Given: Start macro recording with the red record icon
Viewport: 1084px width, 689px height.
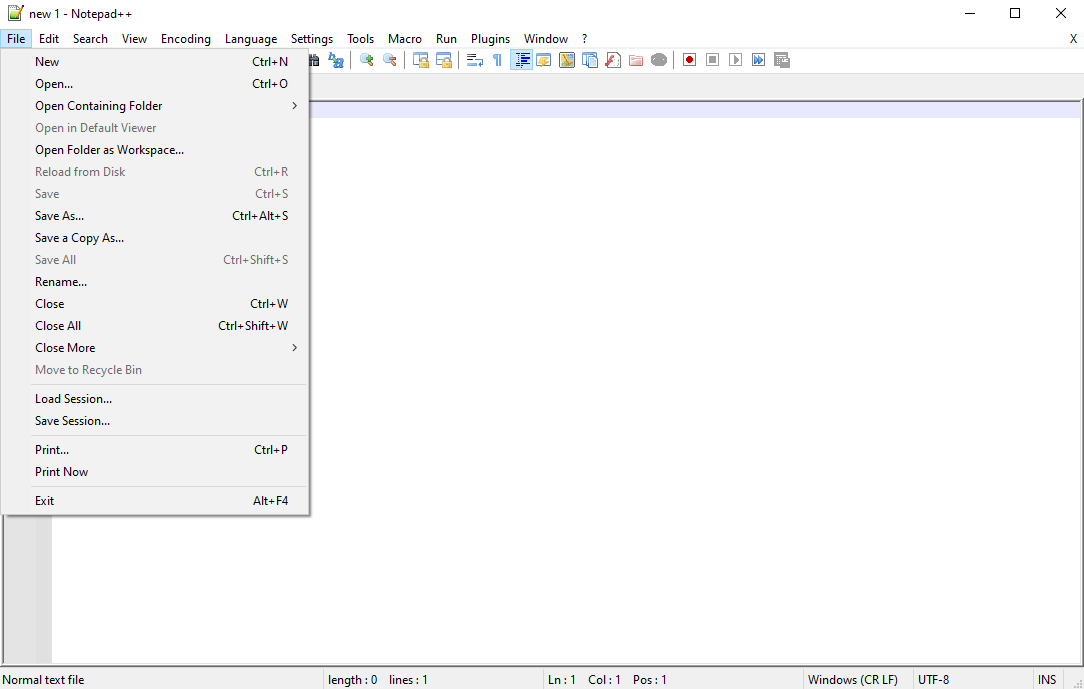Looking at the screenshot, I should [689, 60].
